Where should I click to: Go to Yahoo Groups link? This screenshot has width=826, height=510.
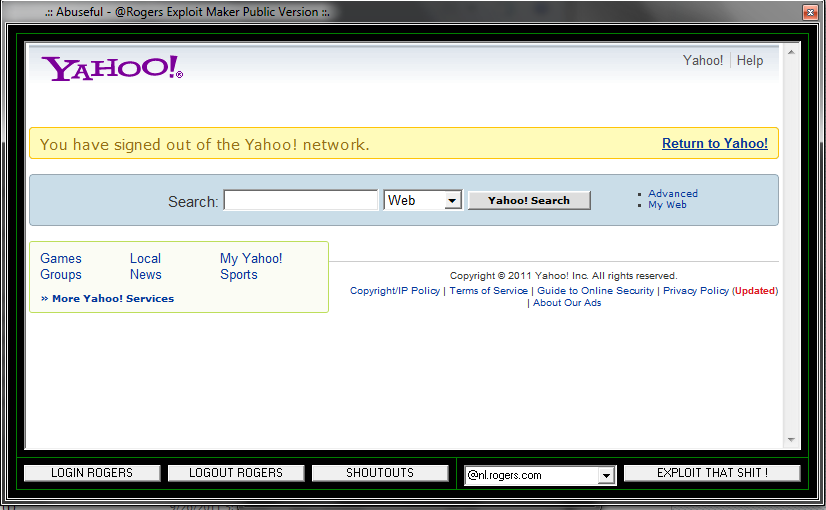(x=61, y=274)
